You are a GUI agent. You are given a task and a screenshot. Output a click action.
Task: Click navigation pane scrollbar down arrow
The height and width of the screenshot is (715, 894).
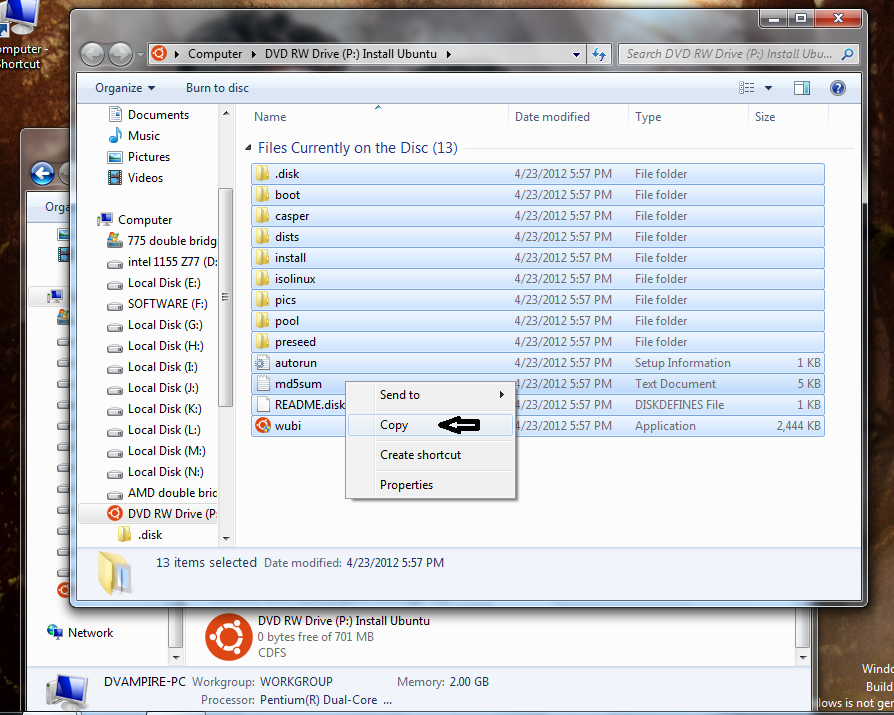pos(226,538)
